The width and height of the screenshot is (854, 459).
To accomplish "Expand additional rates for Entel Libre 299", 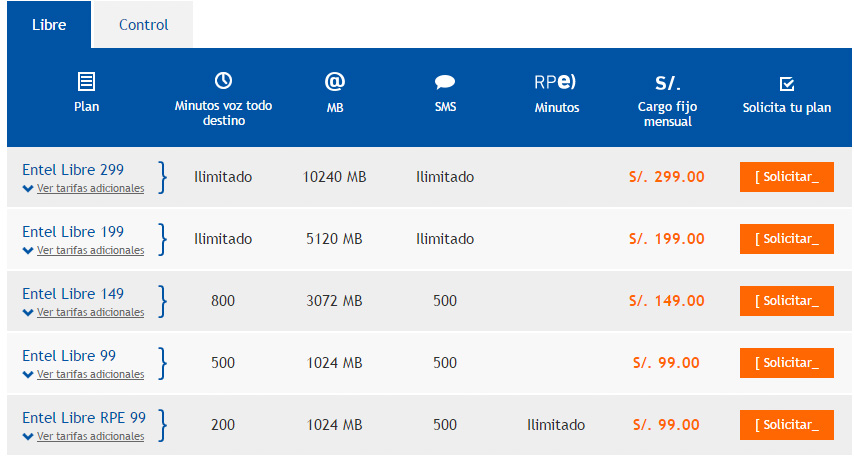I will point(83,188).
